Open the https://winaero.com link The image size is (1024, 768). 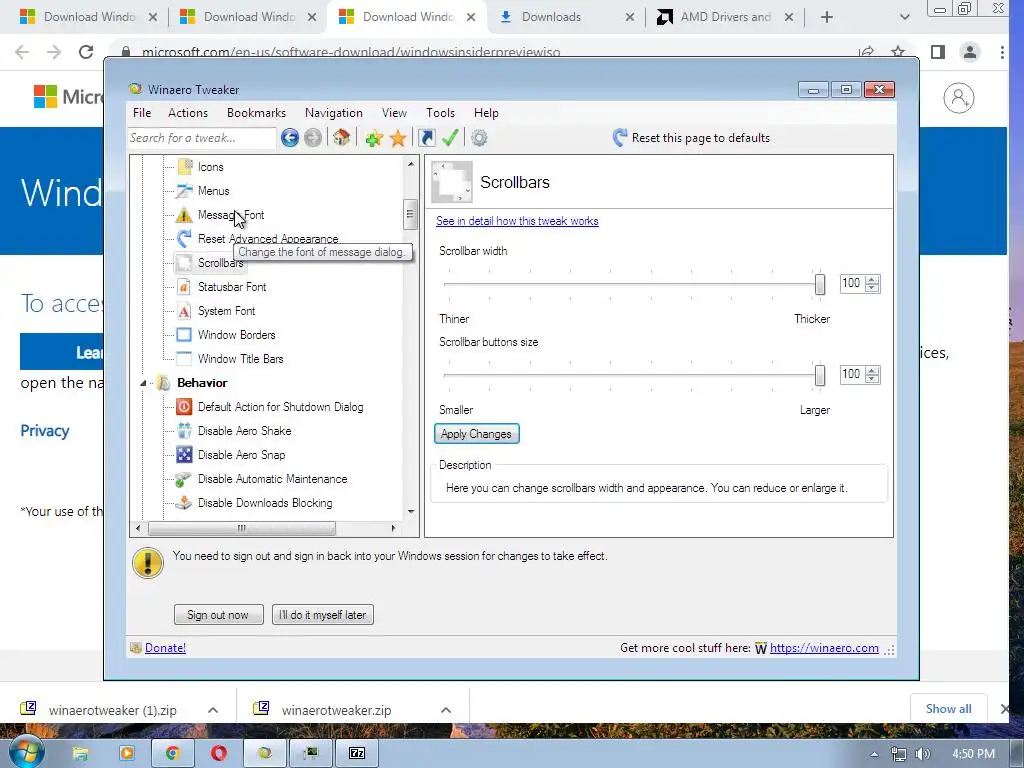[824, 648]
